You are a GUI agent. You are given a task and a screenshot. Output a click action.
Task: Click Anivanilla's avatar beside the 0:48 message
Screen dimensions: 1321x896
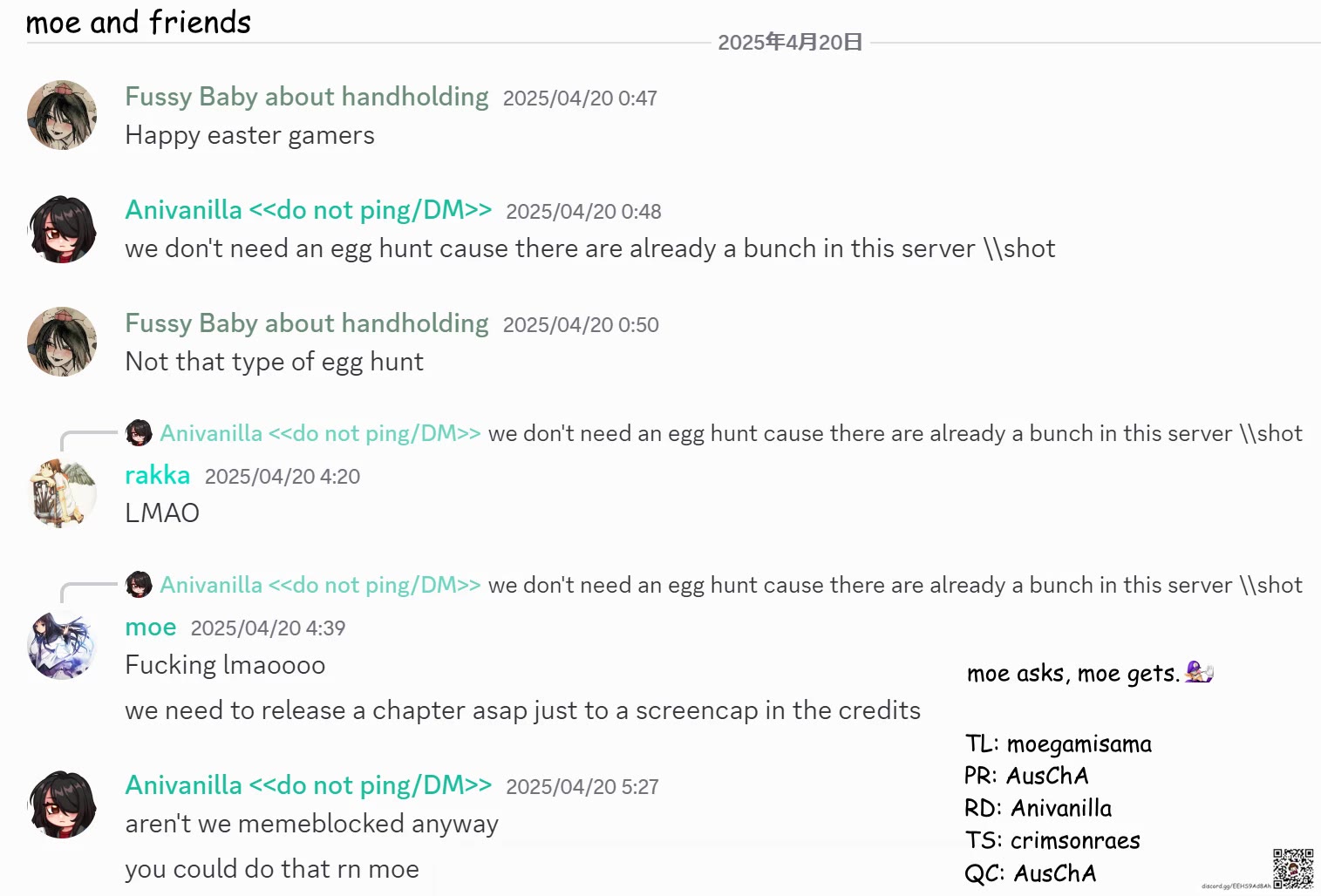(62, 228)
